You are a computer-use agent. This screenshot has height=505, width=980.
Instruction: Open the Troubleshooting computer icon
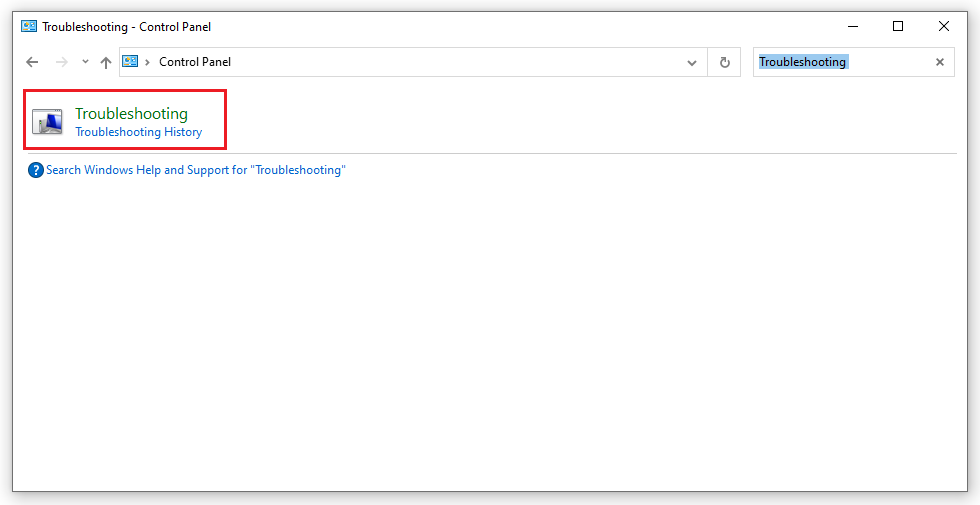(x=47, y=121)
